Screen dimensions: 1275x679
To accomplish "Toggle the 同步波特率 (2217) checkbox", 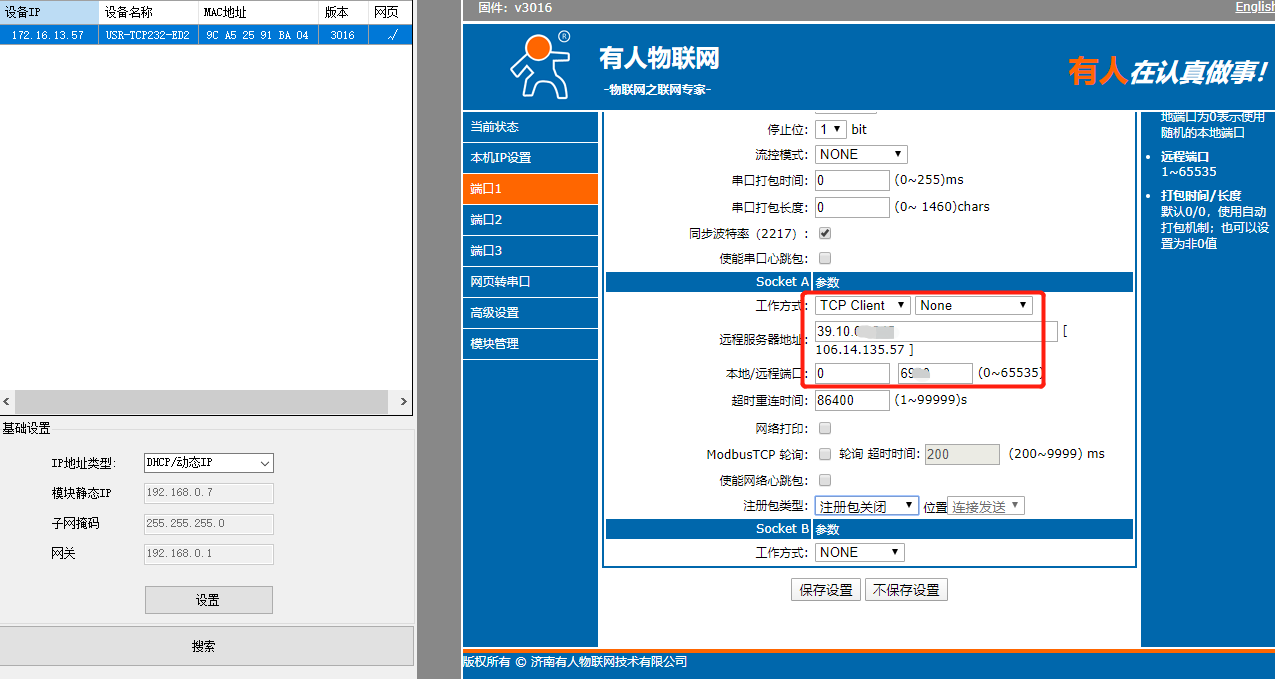I will point(825,233).
